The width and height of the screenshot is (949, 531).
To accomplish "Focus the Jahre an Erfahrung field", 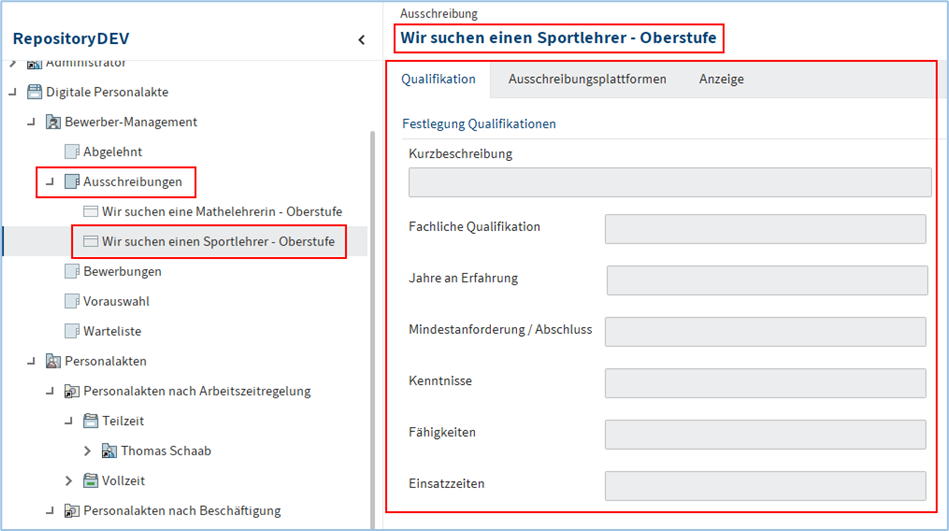I will (766, 280).
